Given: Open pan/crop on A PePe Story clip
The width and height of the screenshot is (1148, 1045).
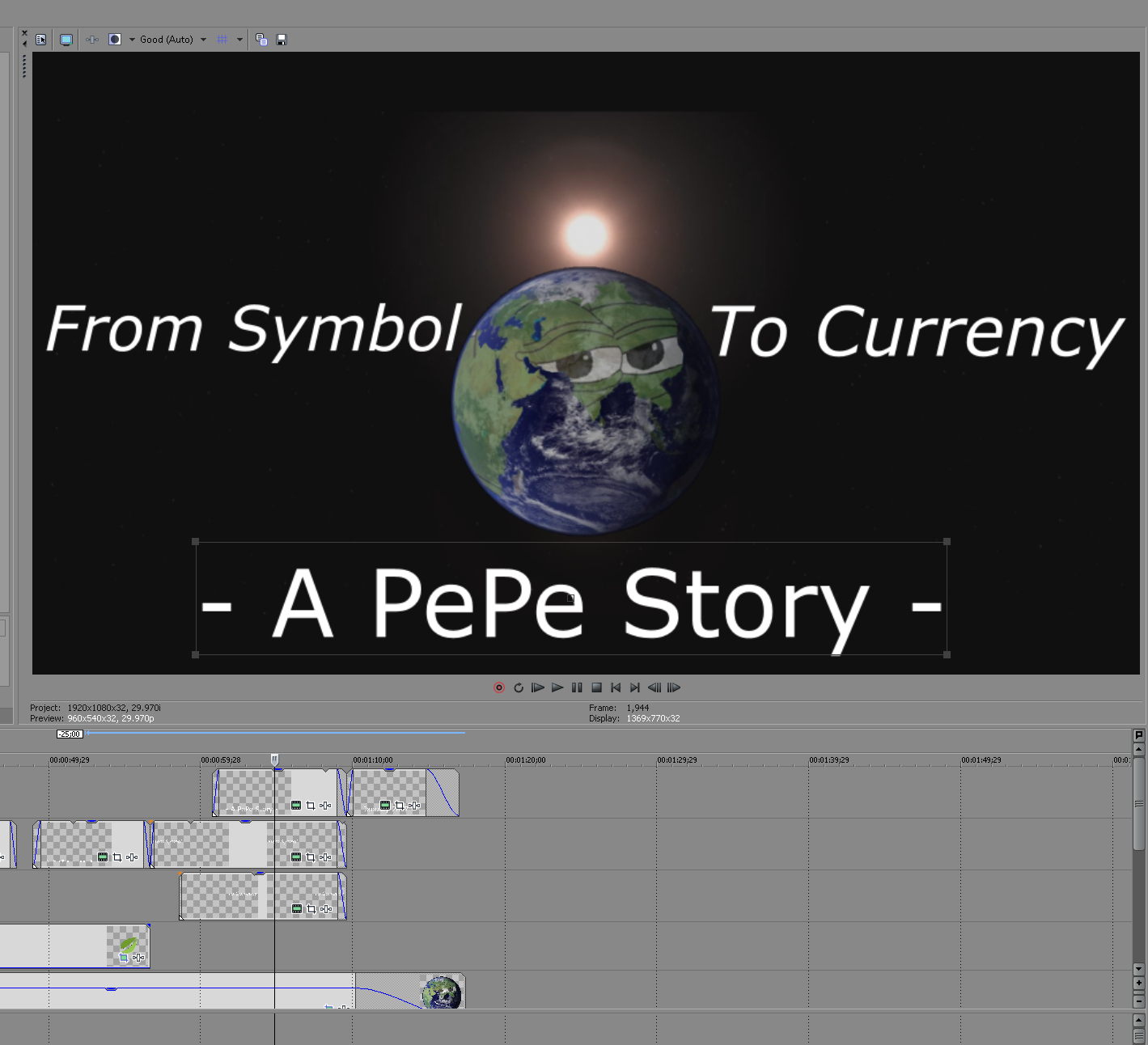Looking at the screenshot, I should point(311,806).
